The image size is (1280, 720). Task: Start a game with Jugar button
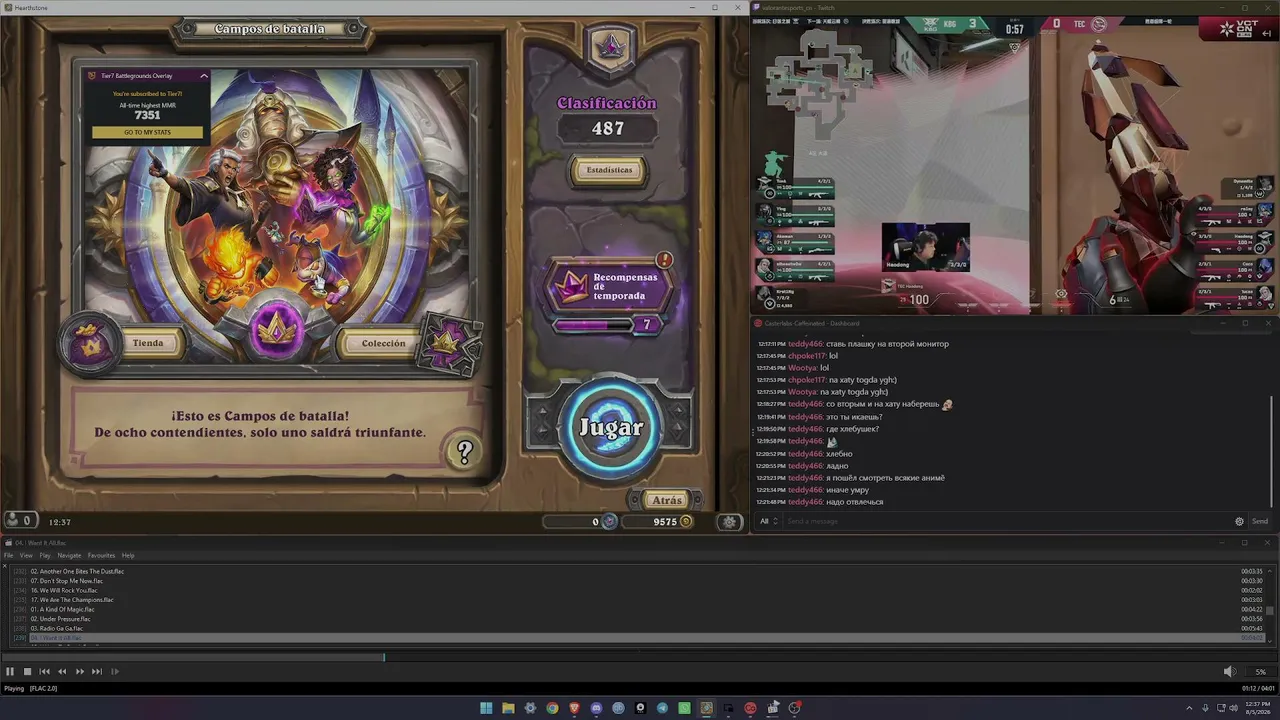(611, 428)
